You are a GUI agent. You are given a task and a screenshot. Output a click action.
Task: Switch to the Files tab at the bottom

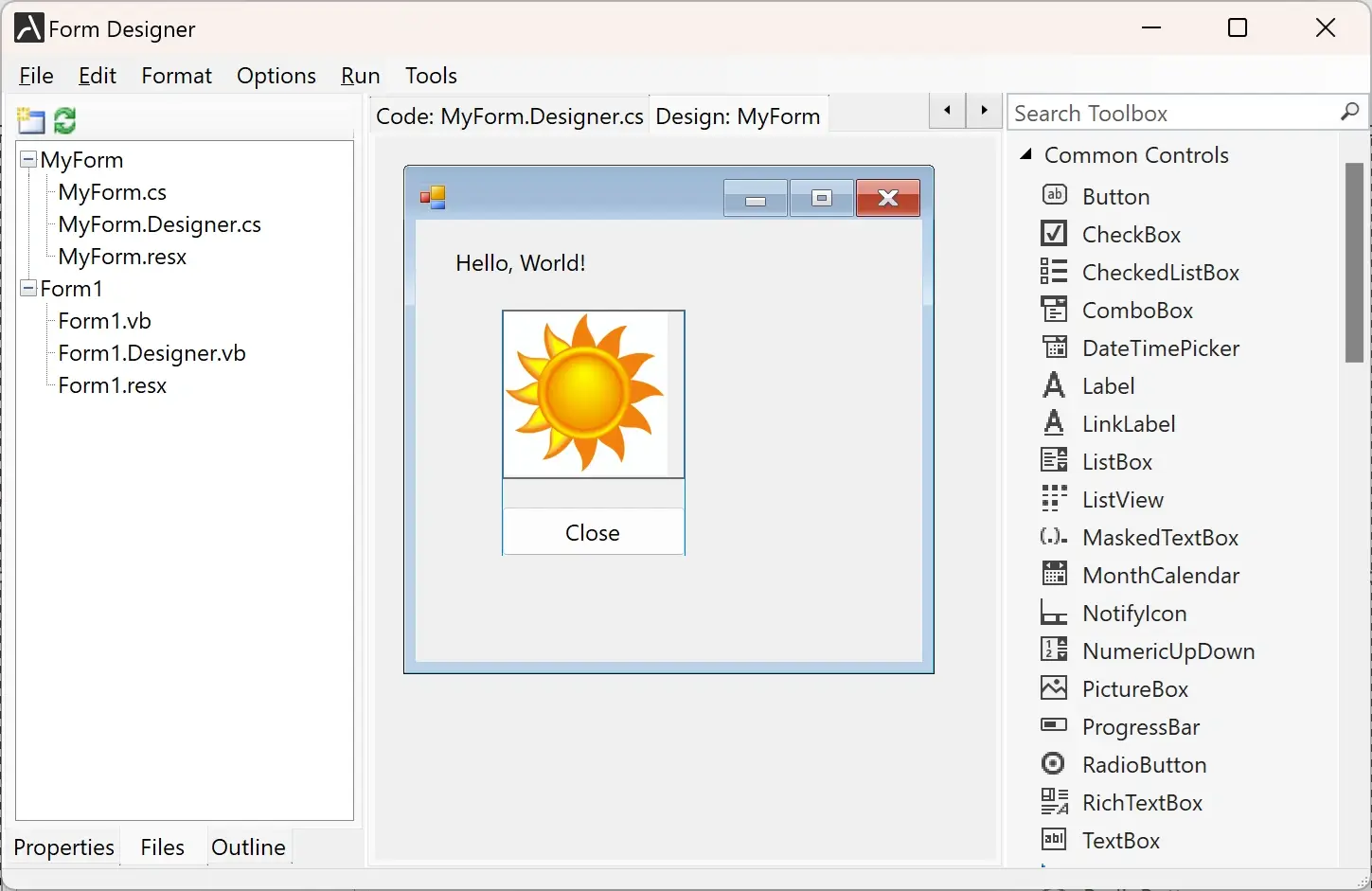click(161, 846)
